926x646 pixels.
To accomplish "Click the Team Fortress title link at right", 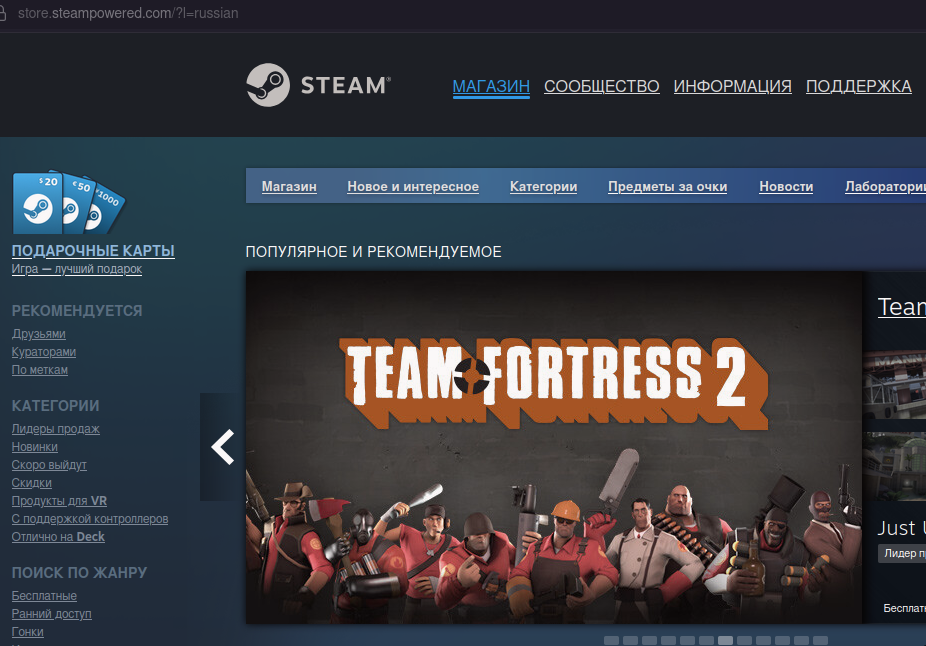I will [x=902, y=307].
